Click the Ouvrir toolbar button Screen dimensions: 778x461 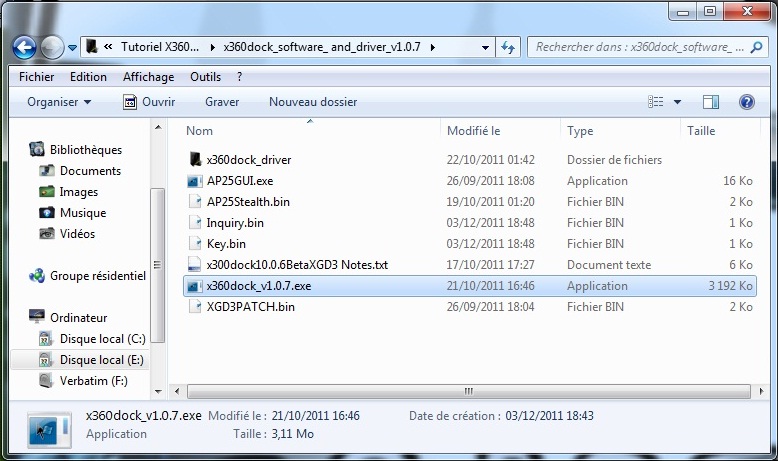149,102
